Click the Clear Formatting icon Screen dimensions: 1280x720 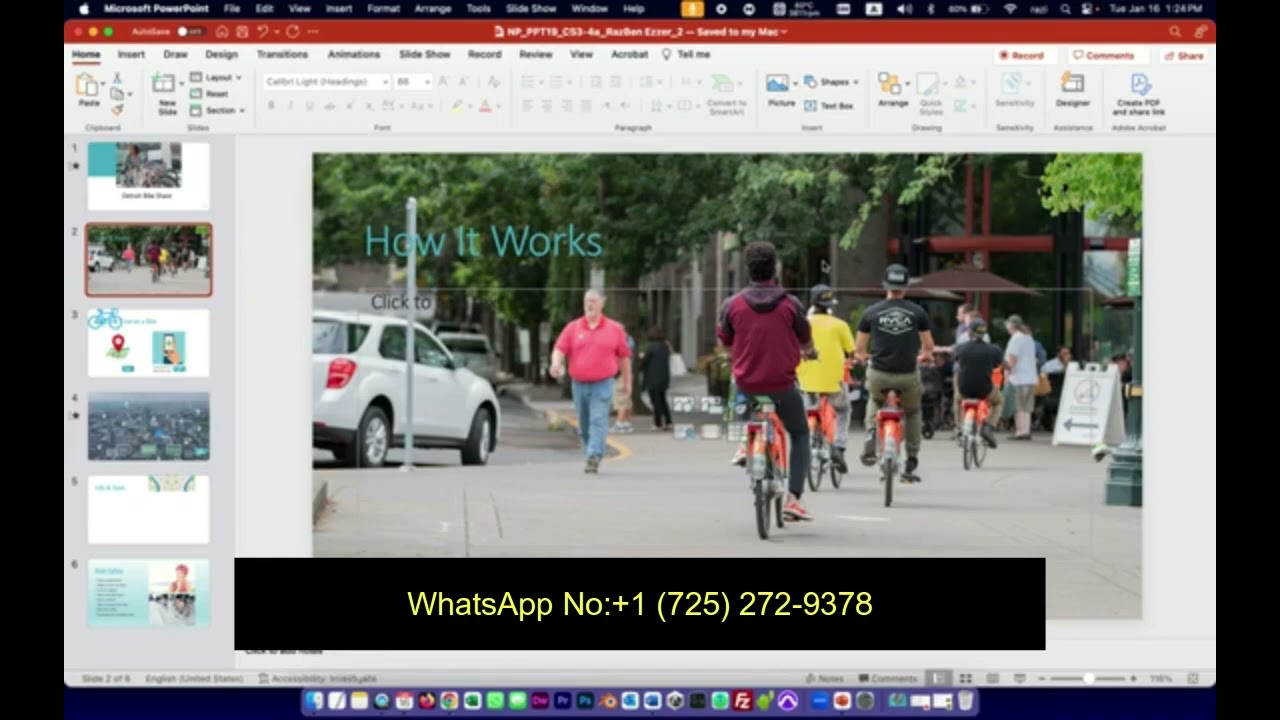(x=492, y=81)
